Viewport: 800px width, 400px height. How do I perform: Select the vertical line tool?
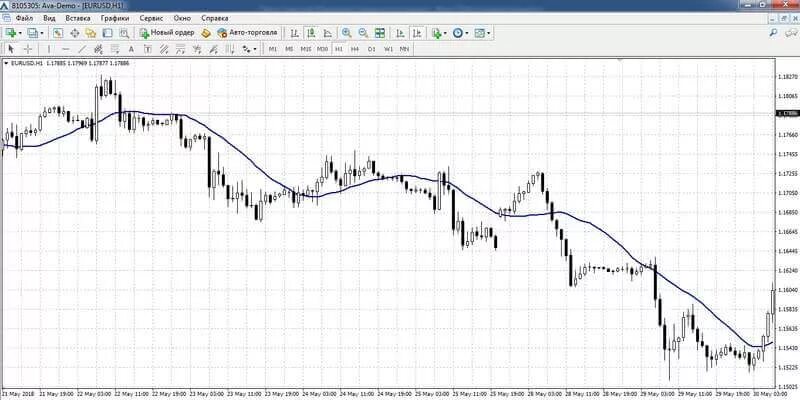(48, 49)
